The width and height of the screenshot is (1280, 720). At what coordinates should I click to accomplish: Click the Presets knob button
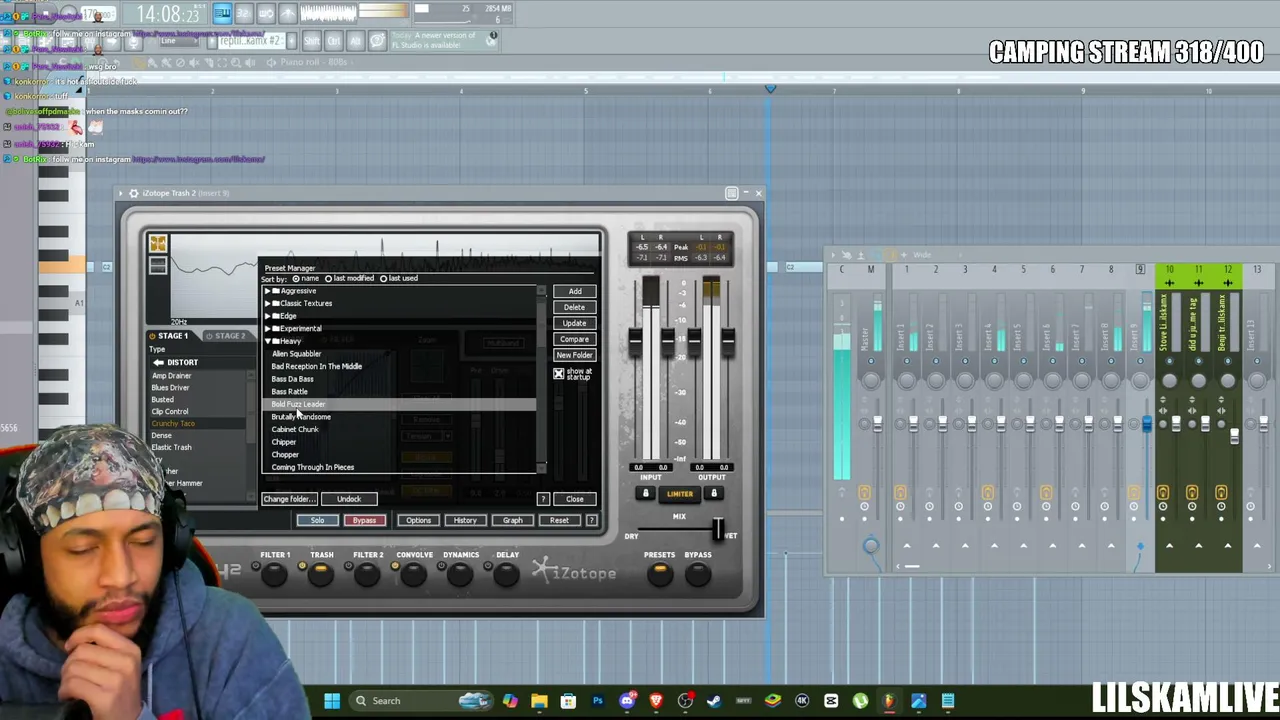(659, 573)
